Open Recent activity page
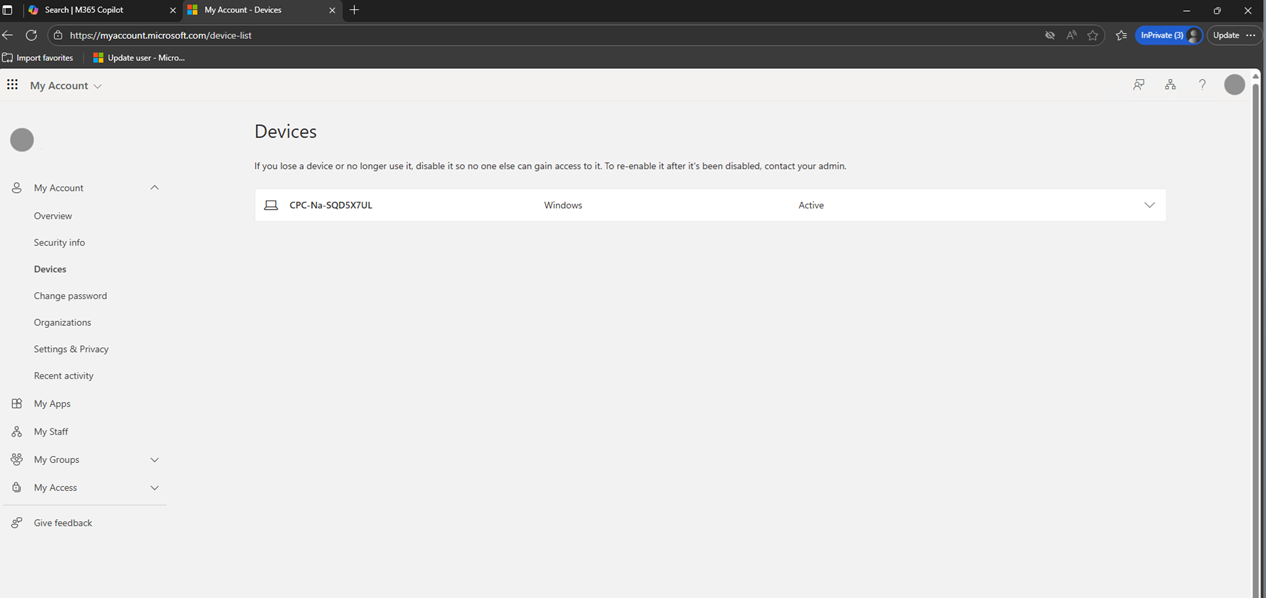The image size is (1266, 598). (64, 376)
